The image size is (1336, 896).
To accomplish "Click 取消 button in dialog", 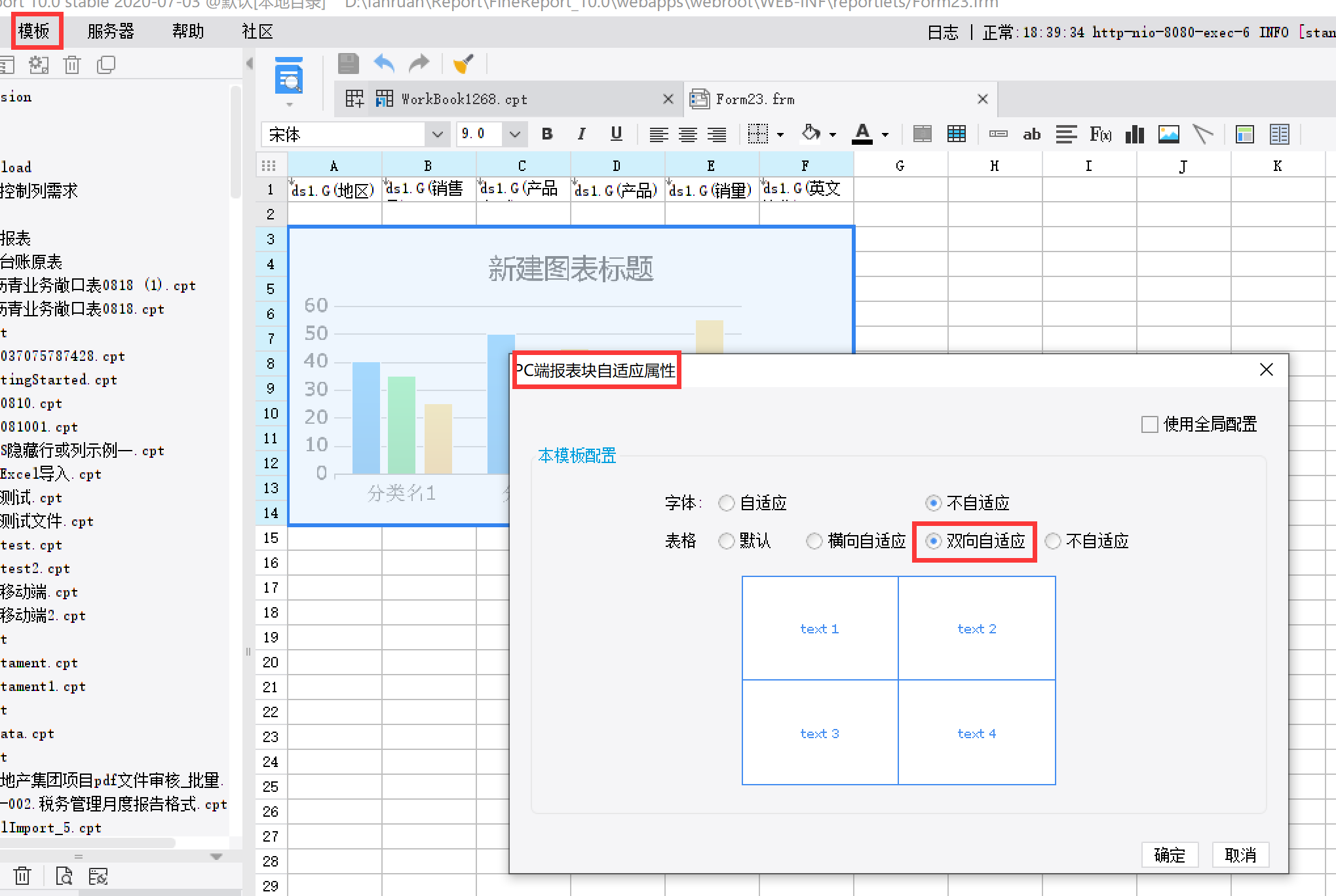I will [x=1240, y=855].
